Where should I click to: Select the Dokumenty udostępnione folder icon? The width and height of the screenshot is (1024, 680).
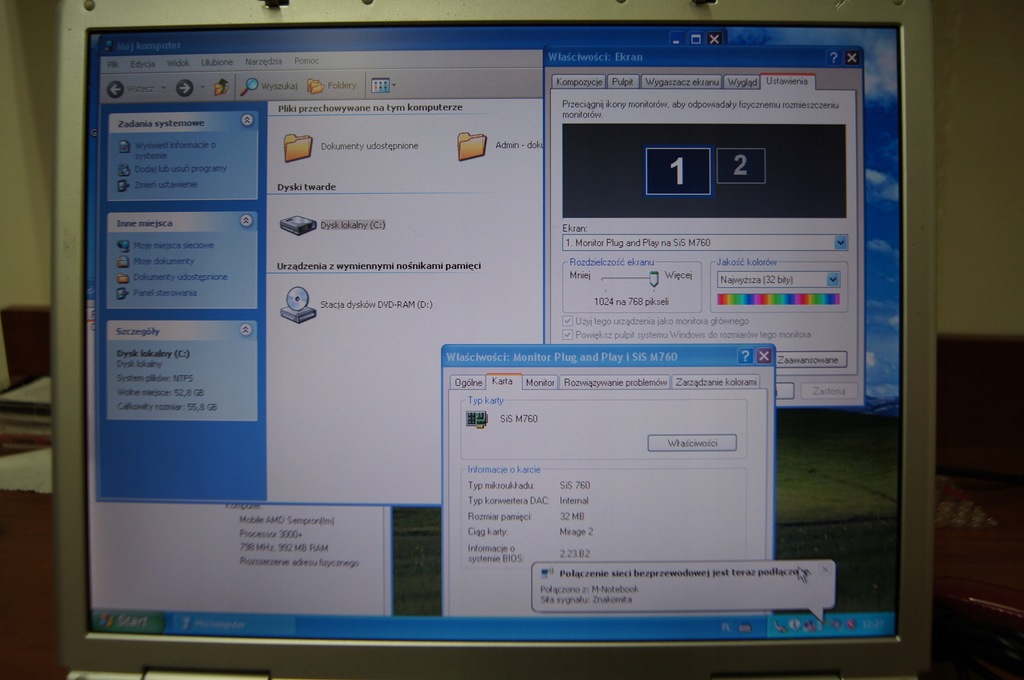[x=298, y=147]
